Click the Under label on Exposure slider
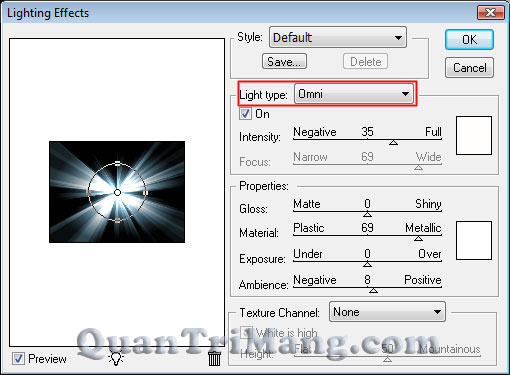 pos(308,254)
